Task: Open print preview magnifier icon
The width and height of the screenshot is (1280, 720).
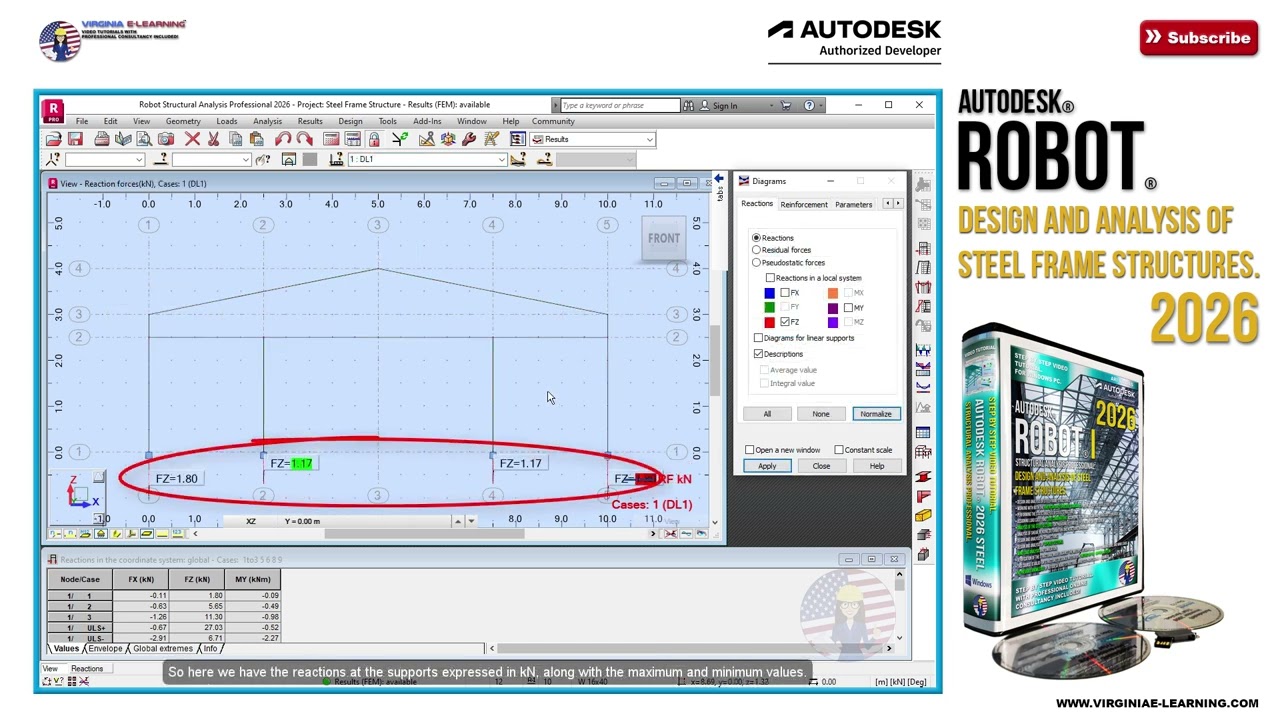Action: point(144,139)
